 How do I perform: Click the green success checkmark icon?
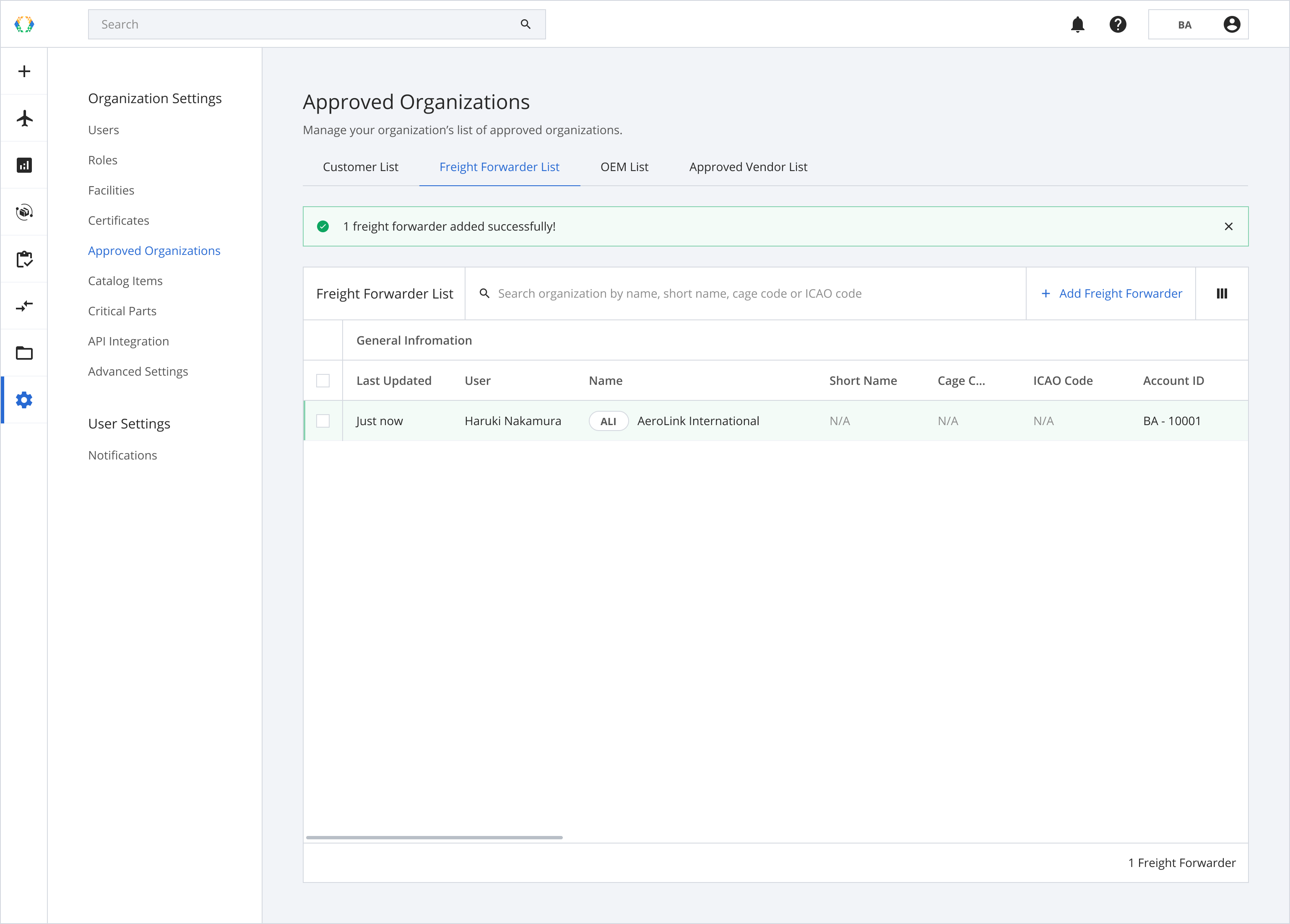pos(322,226)
